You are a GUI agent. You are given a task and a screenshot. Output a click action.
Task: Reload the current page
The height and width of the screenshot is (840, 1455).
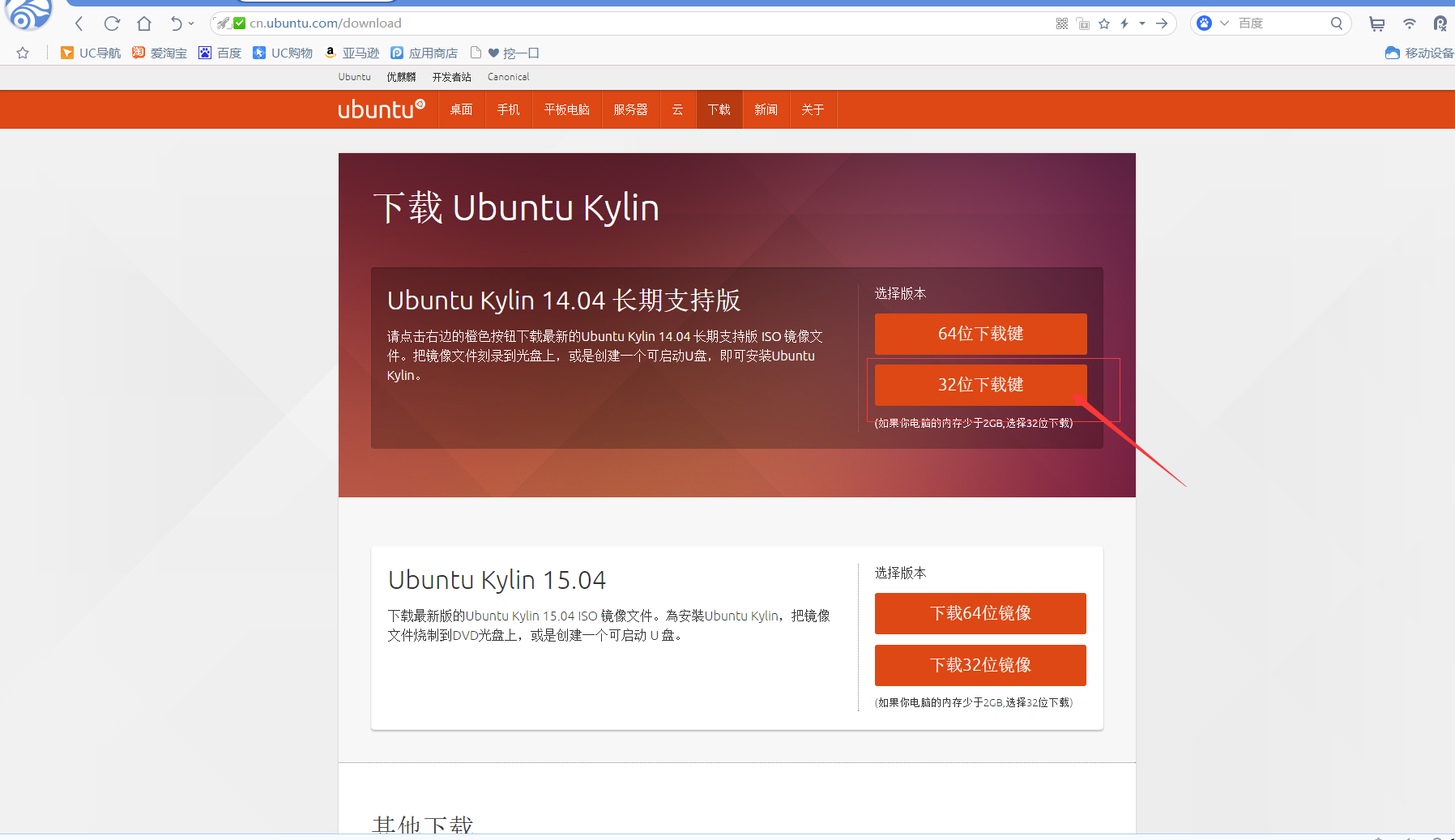tap(112, 23)
